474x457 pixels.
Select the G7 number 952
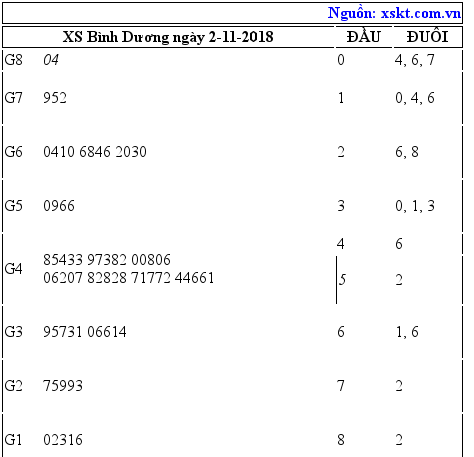(x=55, y=98)
